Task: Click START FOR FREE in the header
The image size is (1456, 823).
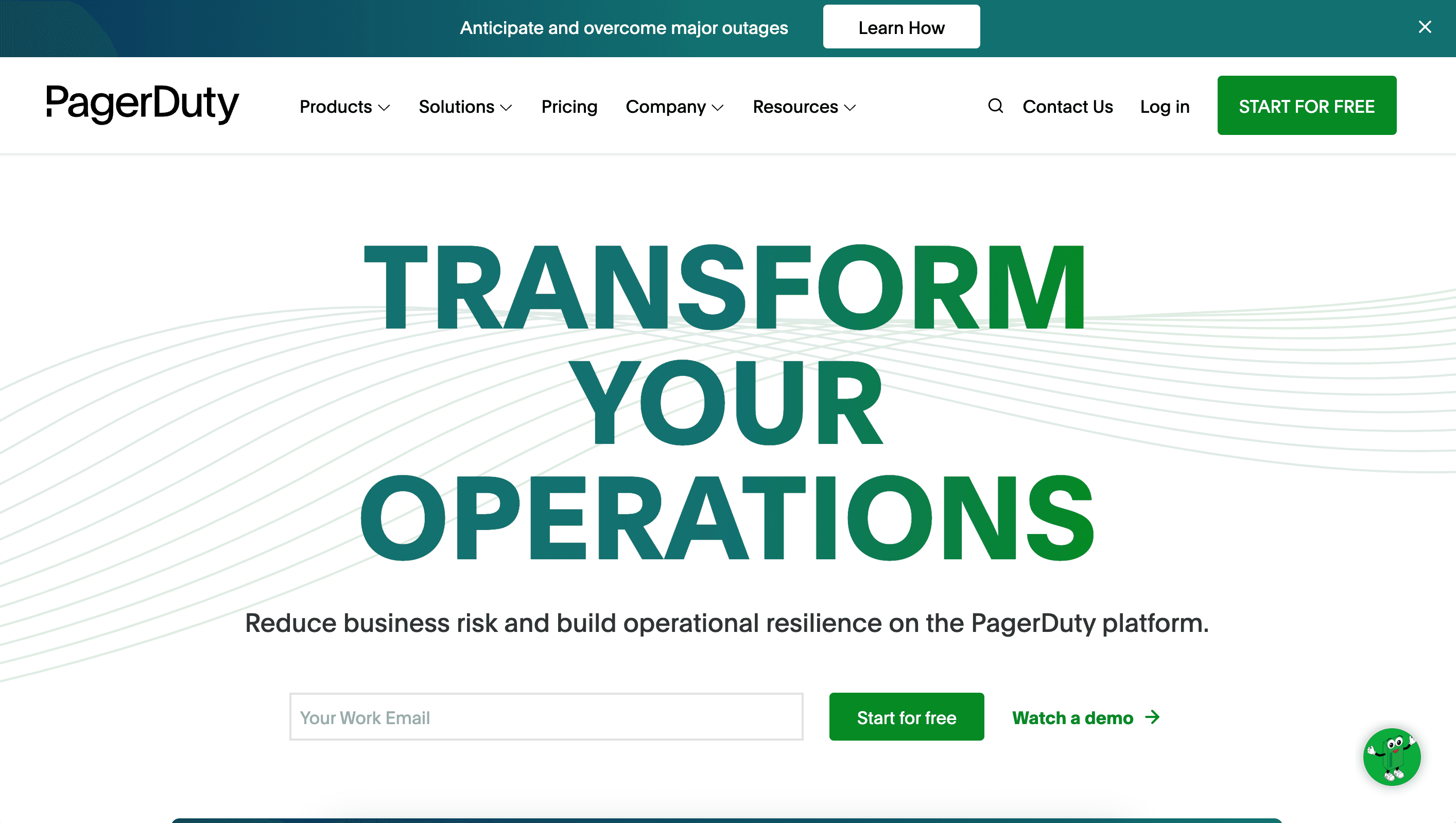Action: point(1307,106)
